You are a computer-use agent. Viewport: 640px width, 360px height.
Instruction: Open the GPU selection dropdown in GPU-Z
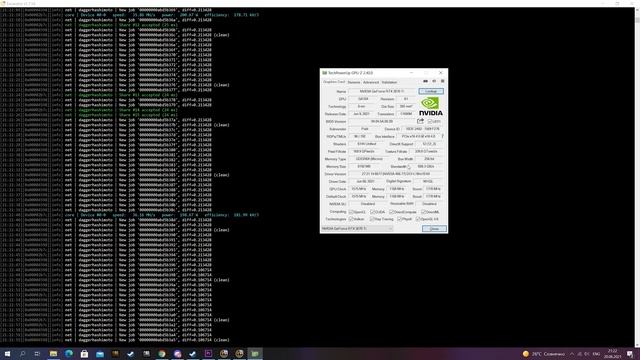pyautogui.click(x=357, y=229)
